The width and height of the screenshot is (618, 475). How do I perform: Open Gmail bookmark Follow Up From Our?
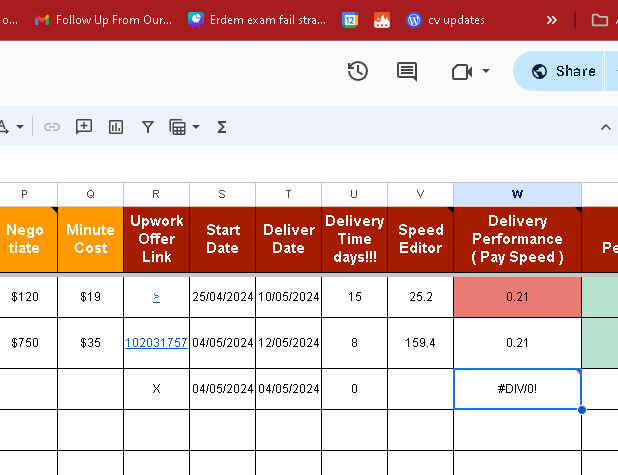pyautogui.click(x=103, y=20)
